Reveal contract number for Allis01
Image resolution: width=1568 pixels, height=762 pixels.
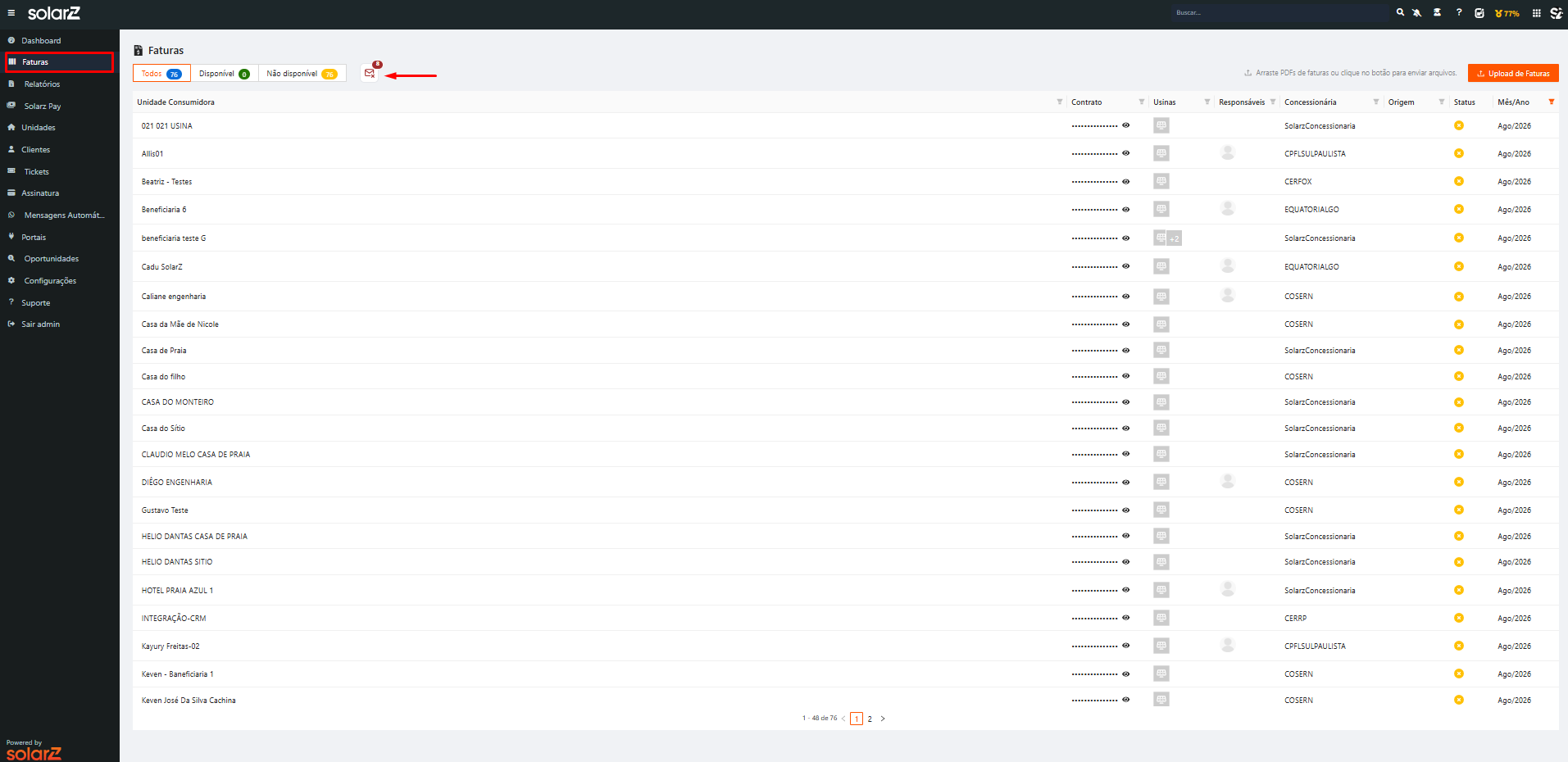pyautogui.click(x=1126, y=153)
